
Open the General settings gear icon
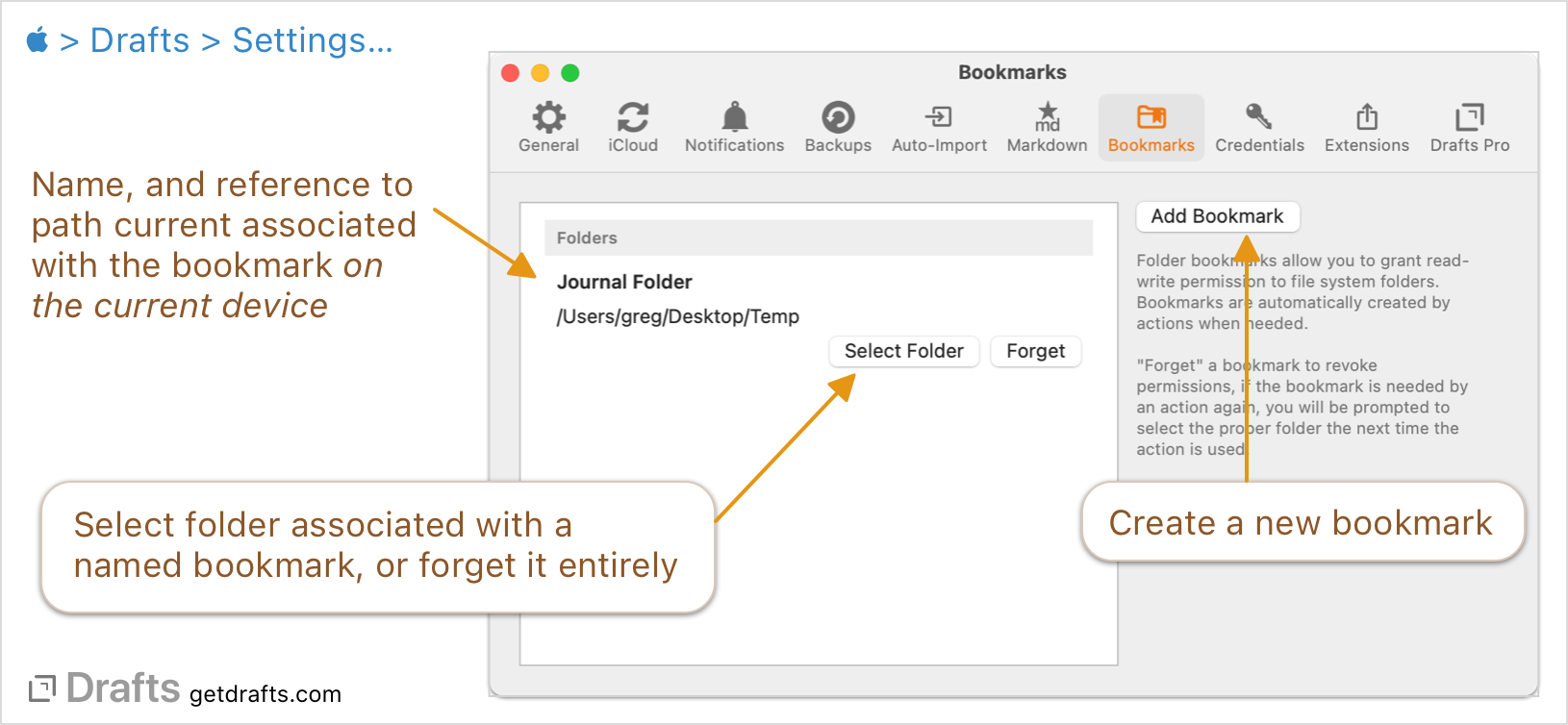[x=548, y=117]
